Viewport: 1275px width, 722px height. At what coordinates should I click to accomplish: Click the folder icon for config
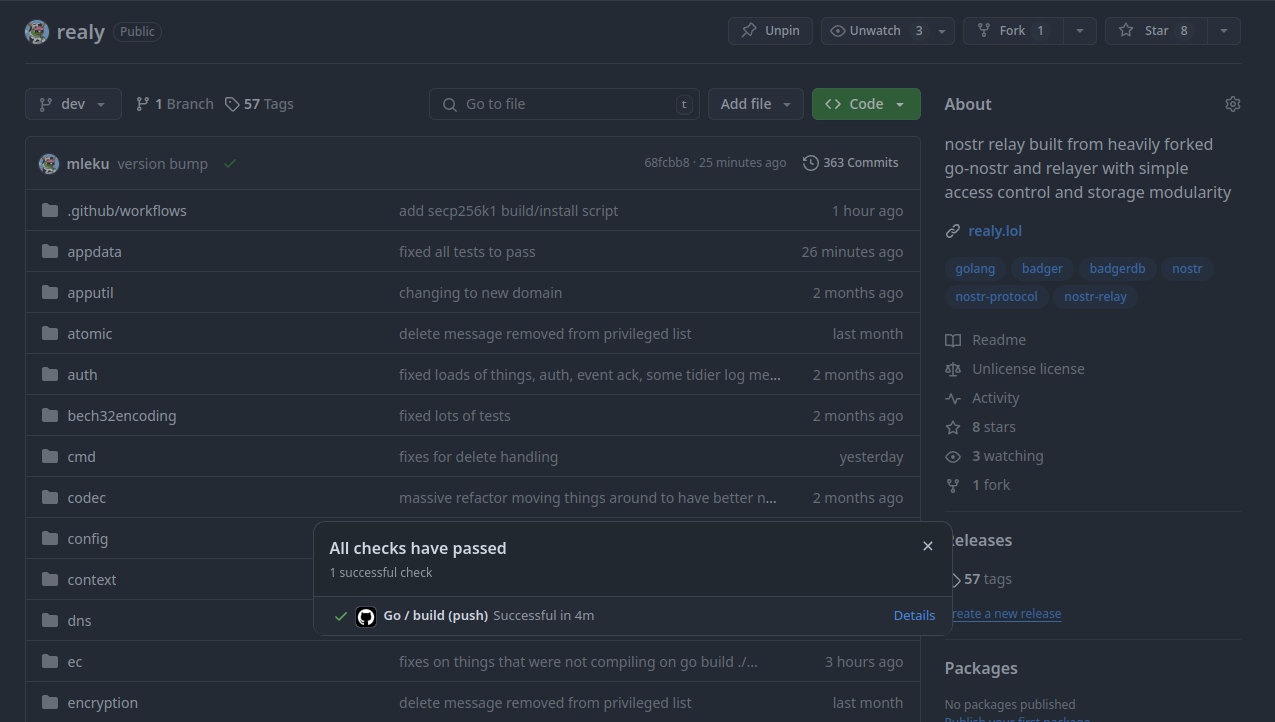click(x=50, y=539)
